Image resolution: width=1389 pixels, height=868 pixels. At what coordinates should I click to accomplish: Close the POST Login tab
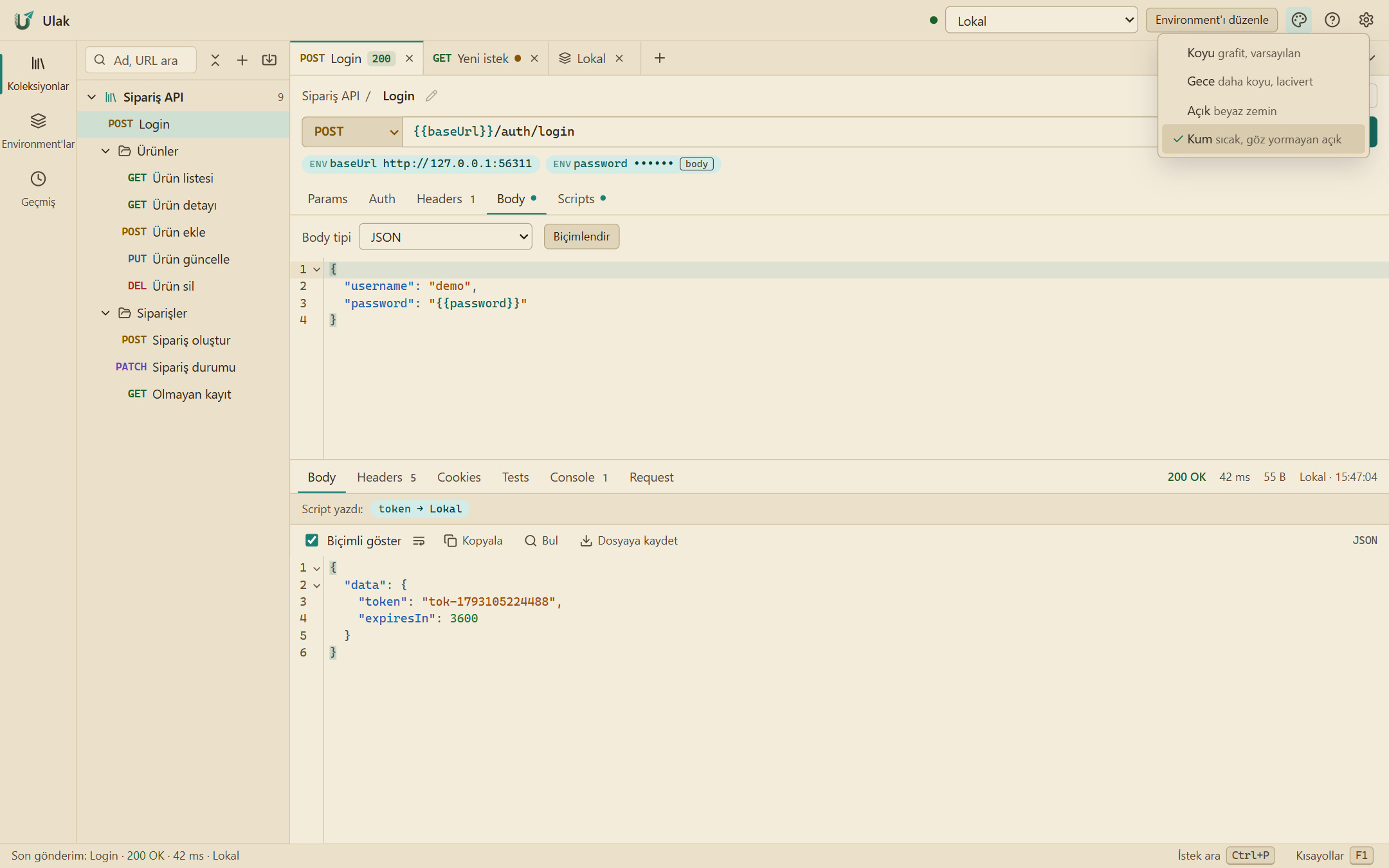[409, 59]
